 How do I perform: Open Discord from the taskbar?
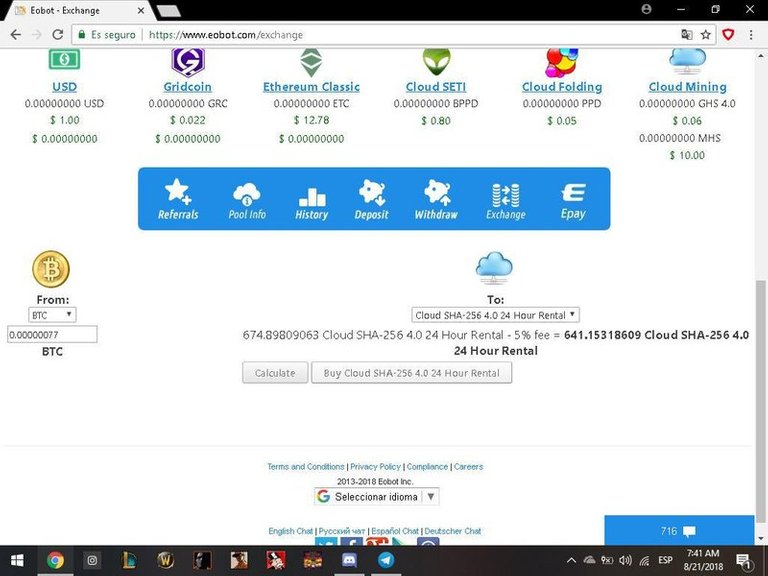point(349,560)
